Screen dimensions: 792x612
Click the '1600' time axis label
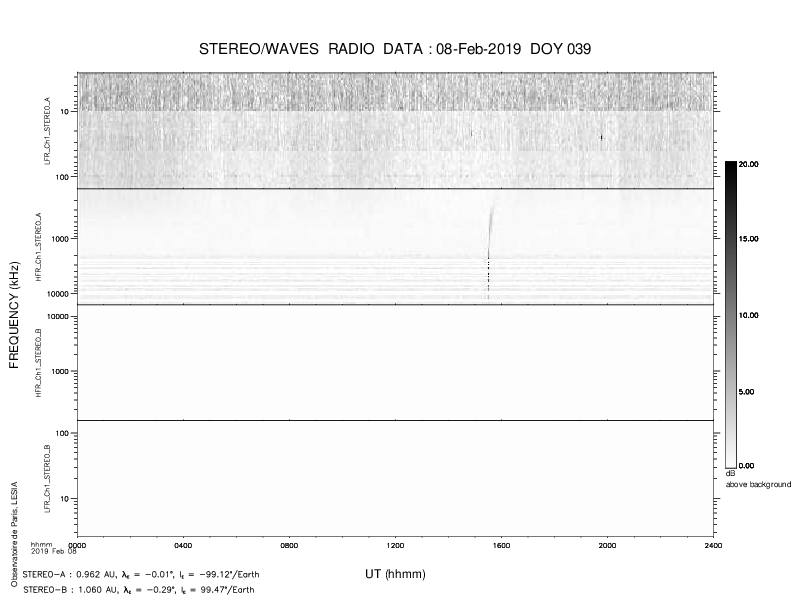coord(502,545)
